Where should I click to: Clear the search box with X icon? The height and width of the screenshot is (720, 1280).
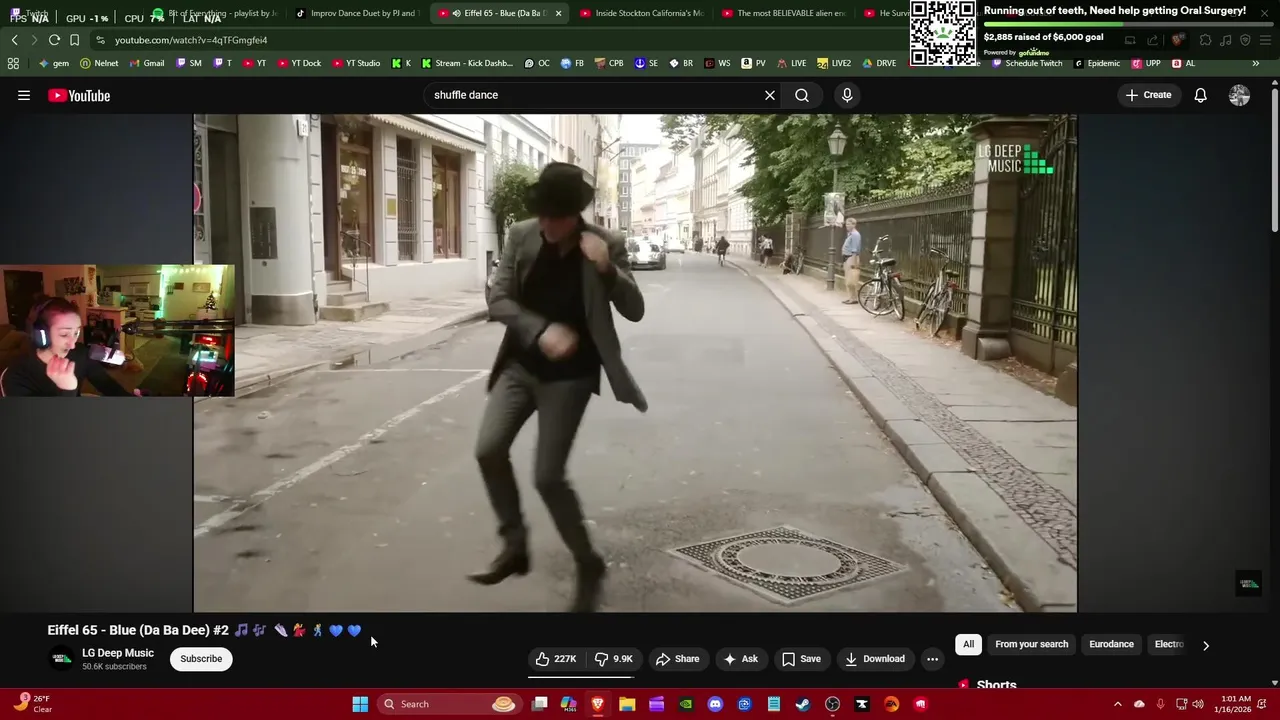click(770, 95)
